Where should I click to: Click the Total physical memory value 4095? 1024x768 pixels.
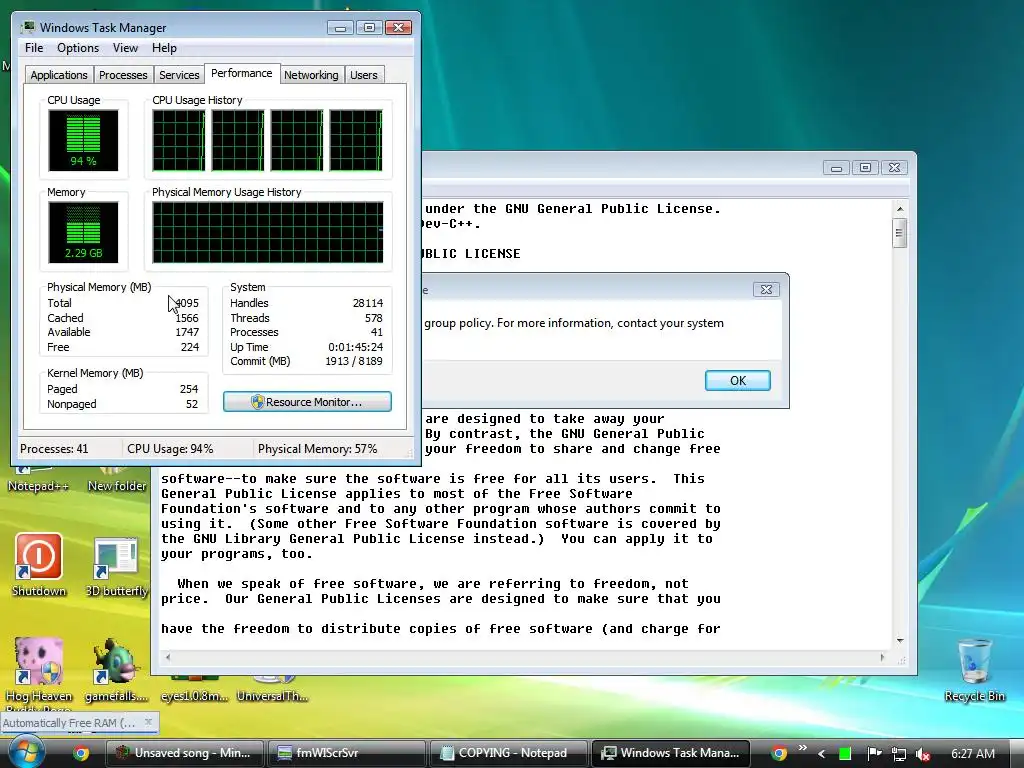(187, 303)
